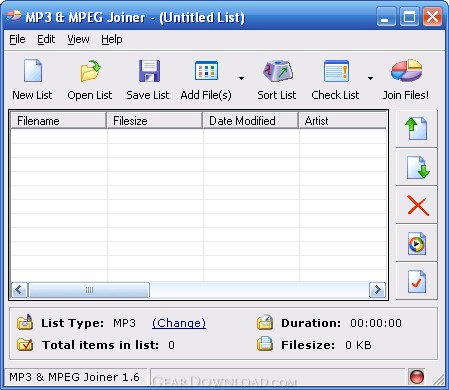Click the Sort List icon

[x=278, y=71]
